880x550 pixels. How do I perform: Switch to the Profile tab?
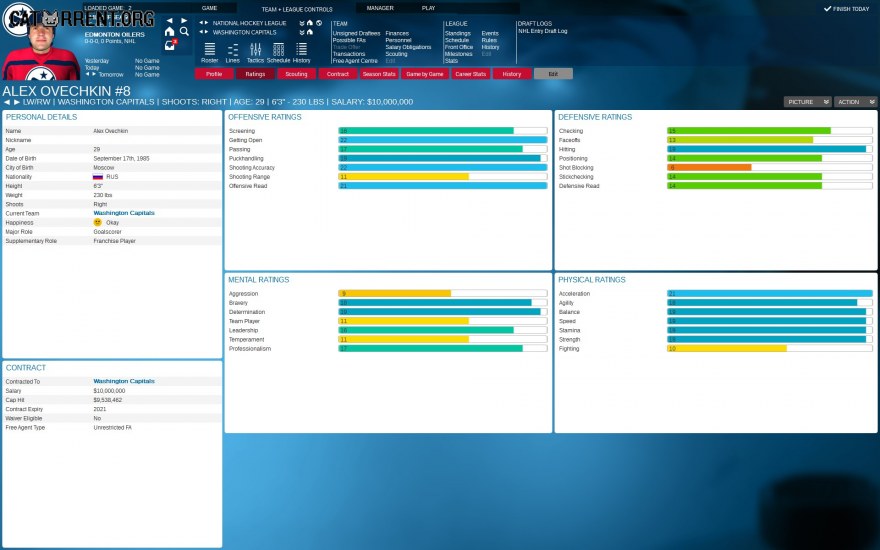tap(214, 74)
